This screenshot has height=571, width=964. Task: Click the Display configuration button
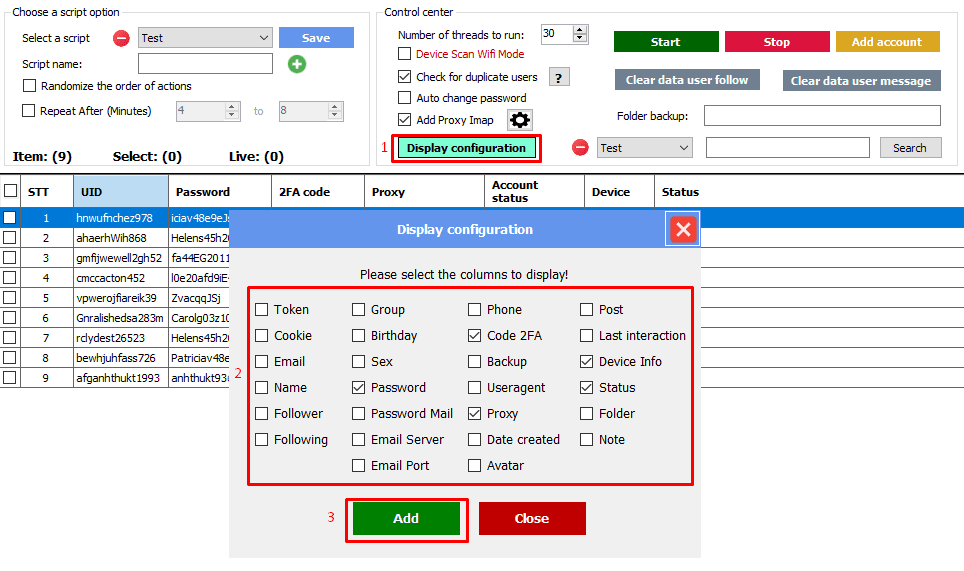(466, 148)
